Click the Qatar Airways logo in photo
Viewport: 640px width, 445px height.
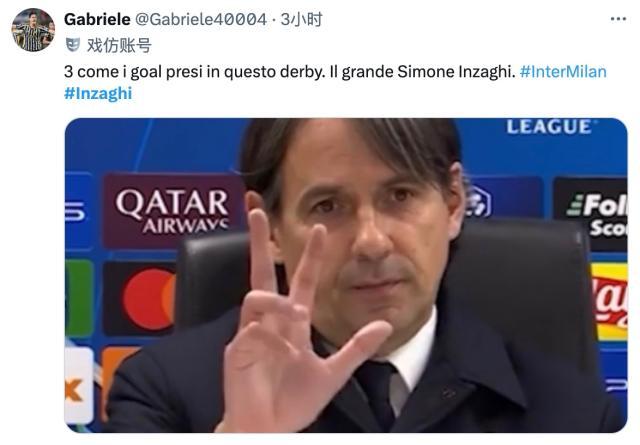tap(173, 211)
